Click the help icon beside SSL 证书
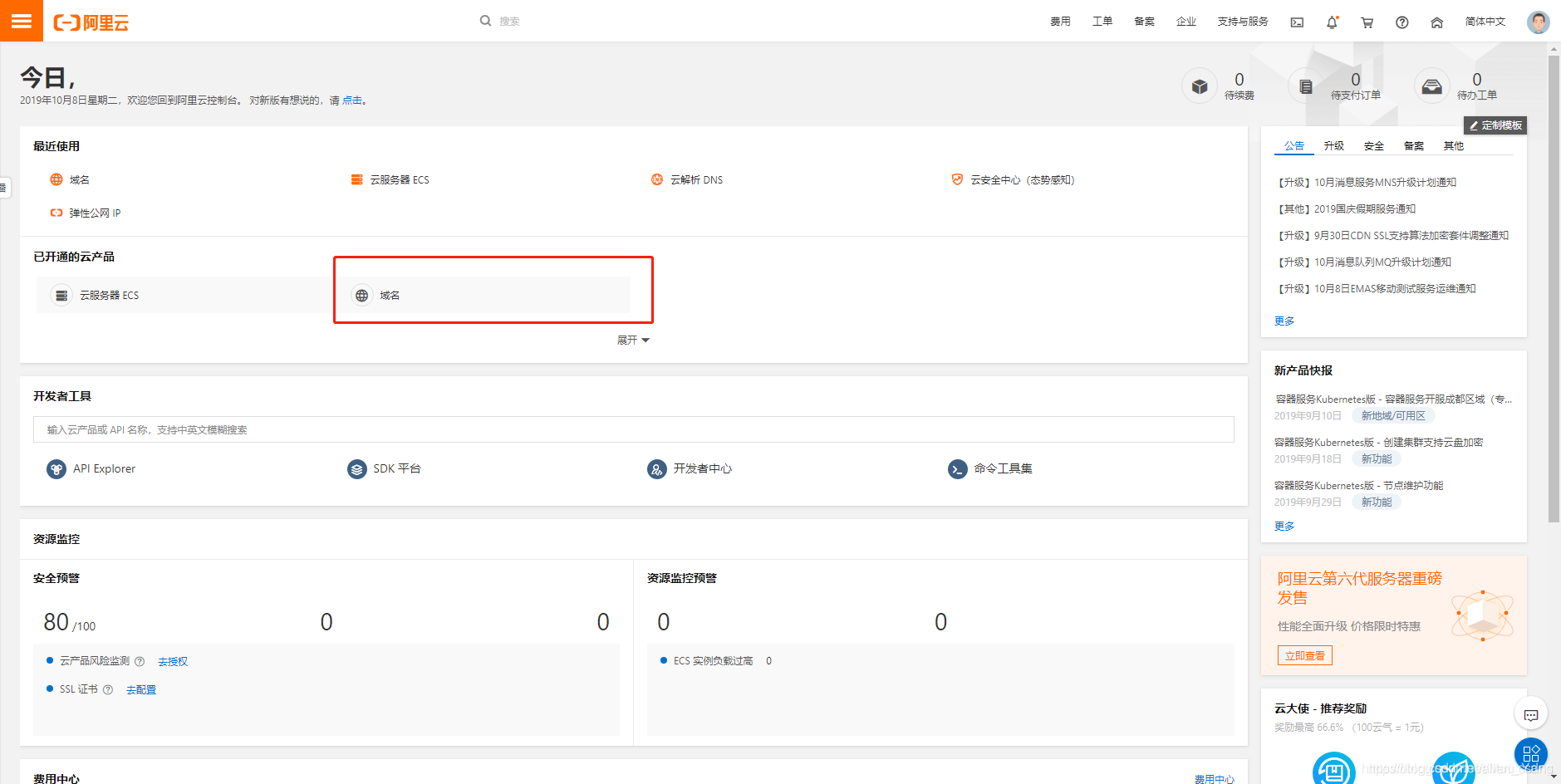The image size is (1561, 784). (108, 689)
